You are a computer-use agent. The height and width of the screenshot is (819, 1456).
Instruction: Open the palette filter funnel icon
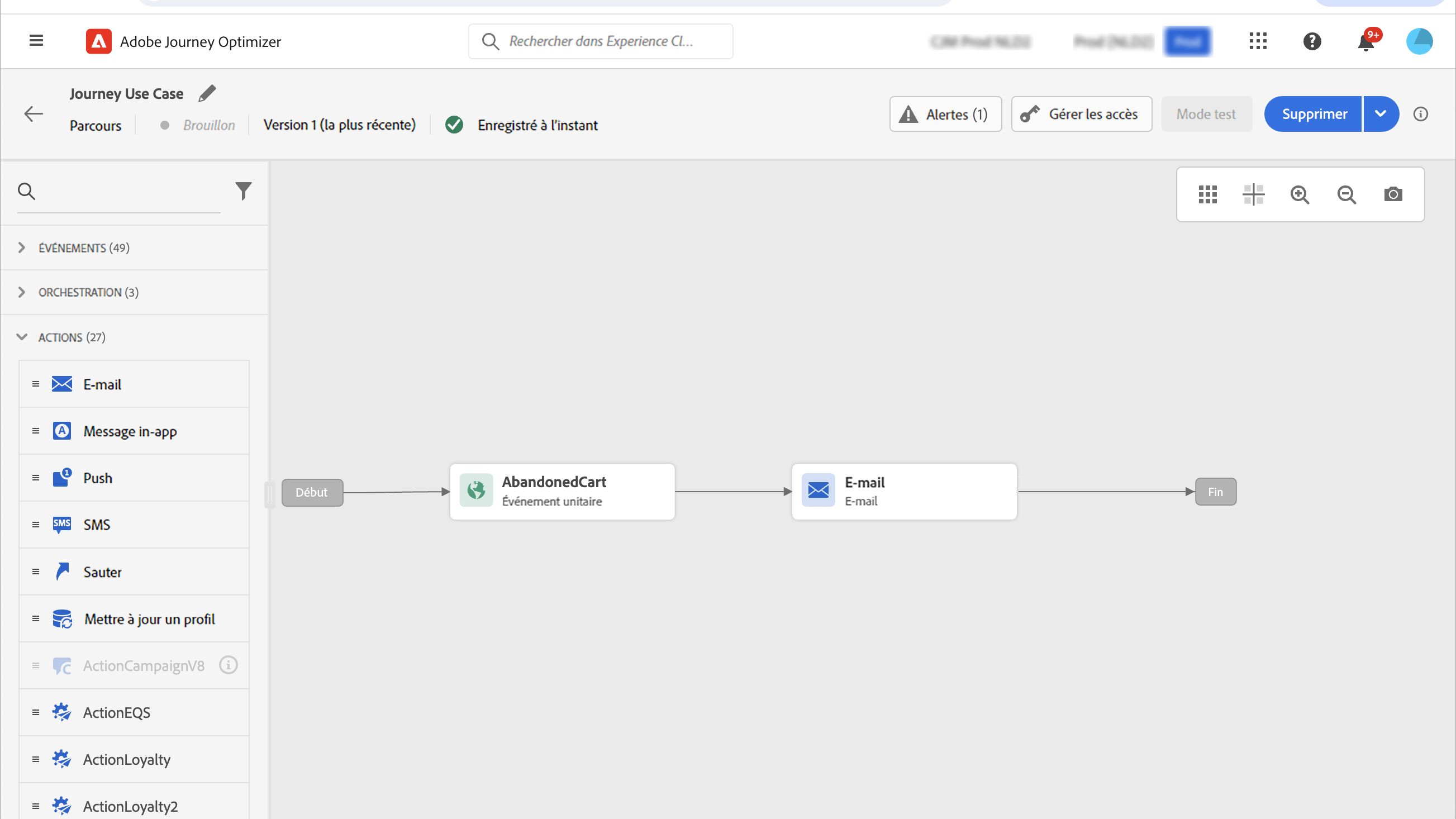[x=243, y=191]
